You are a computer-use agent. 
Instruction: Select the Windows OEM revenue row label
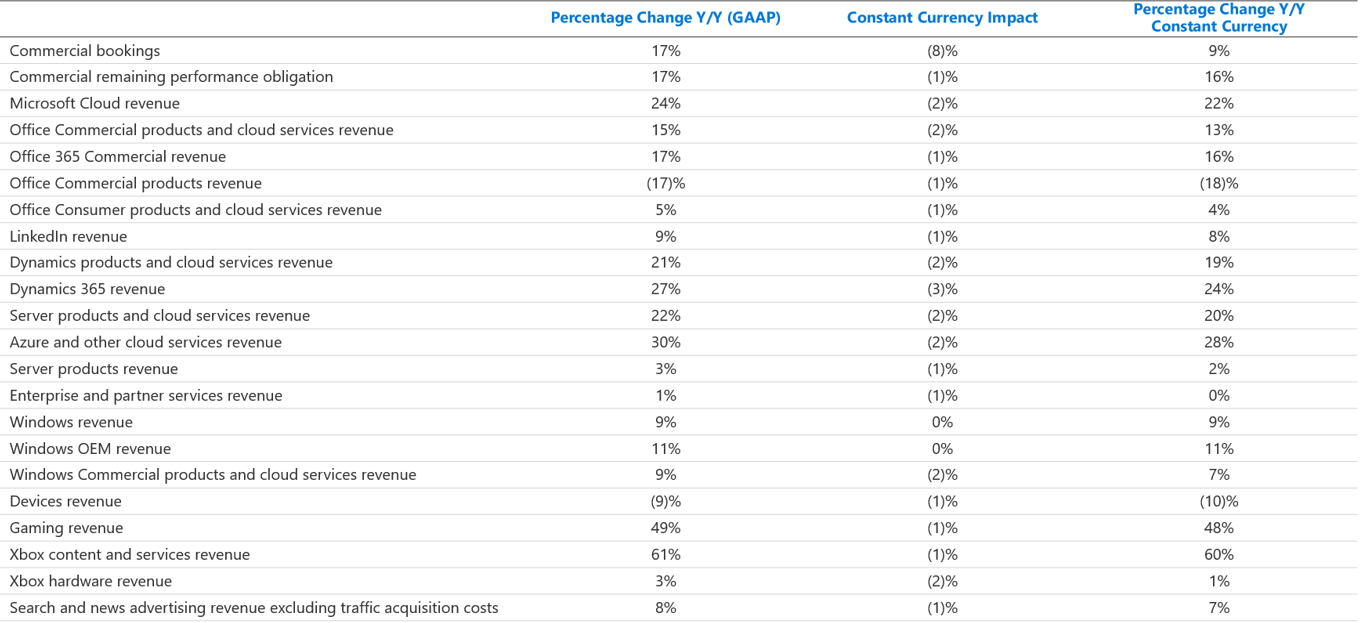point(90,448)
